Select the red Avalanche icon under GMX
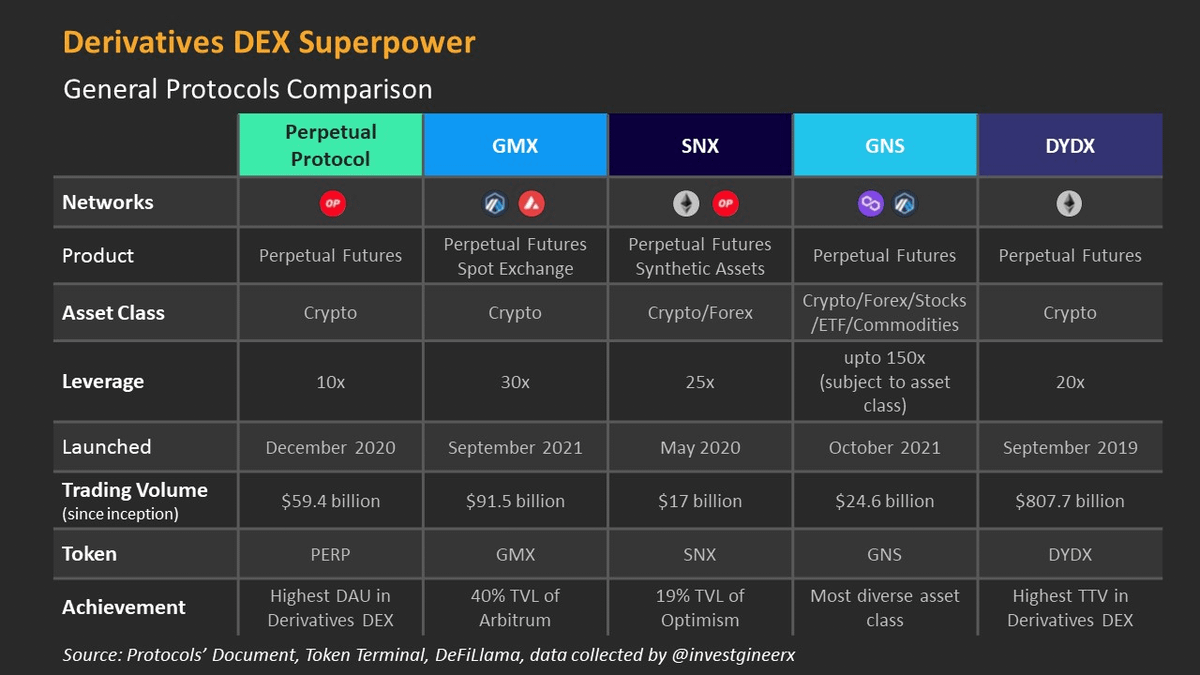 click(x=531, y=204)
